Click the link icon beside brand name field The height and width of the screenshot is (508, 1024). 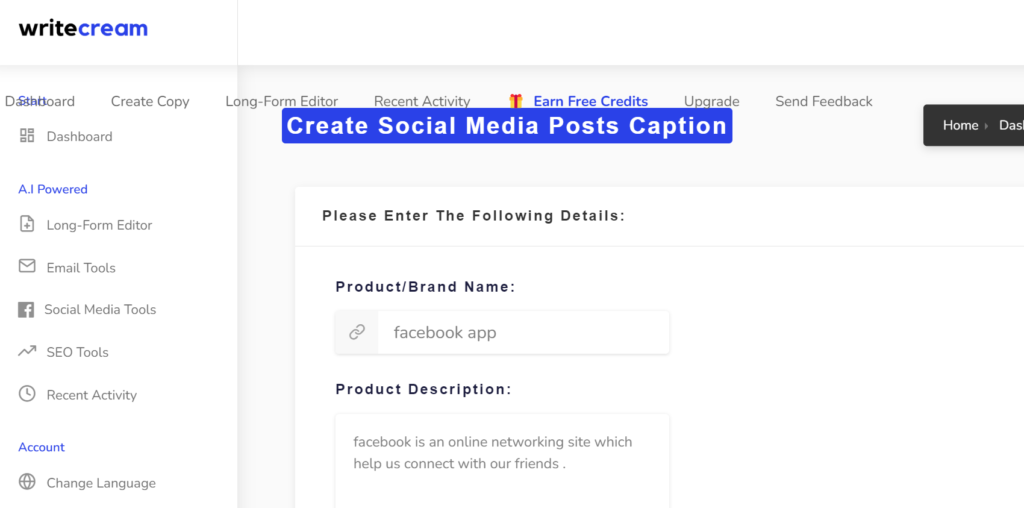[x=357, y=332]
